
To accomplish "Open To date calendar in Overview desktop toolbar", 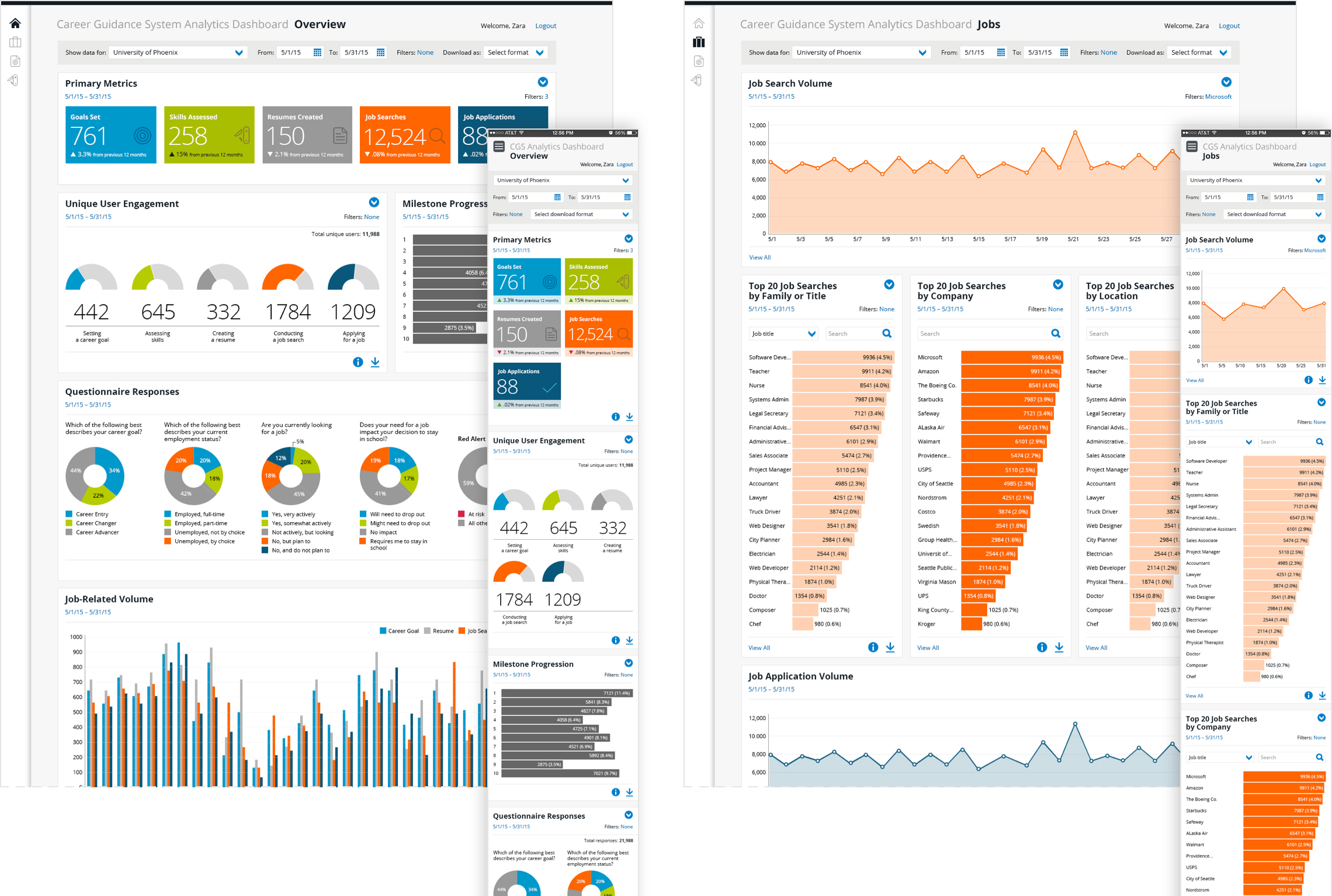I will pos(380,53).
